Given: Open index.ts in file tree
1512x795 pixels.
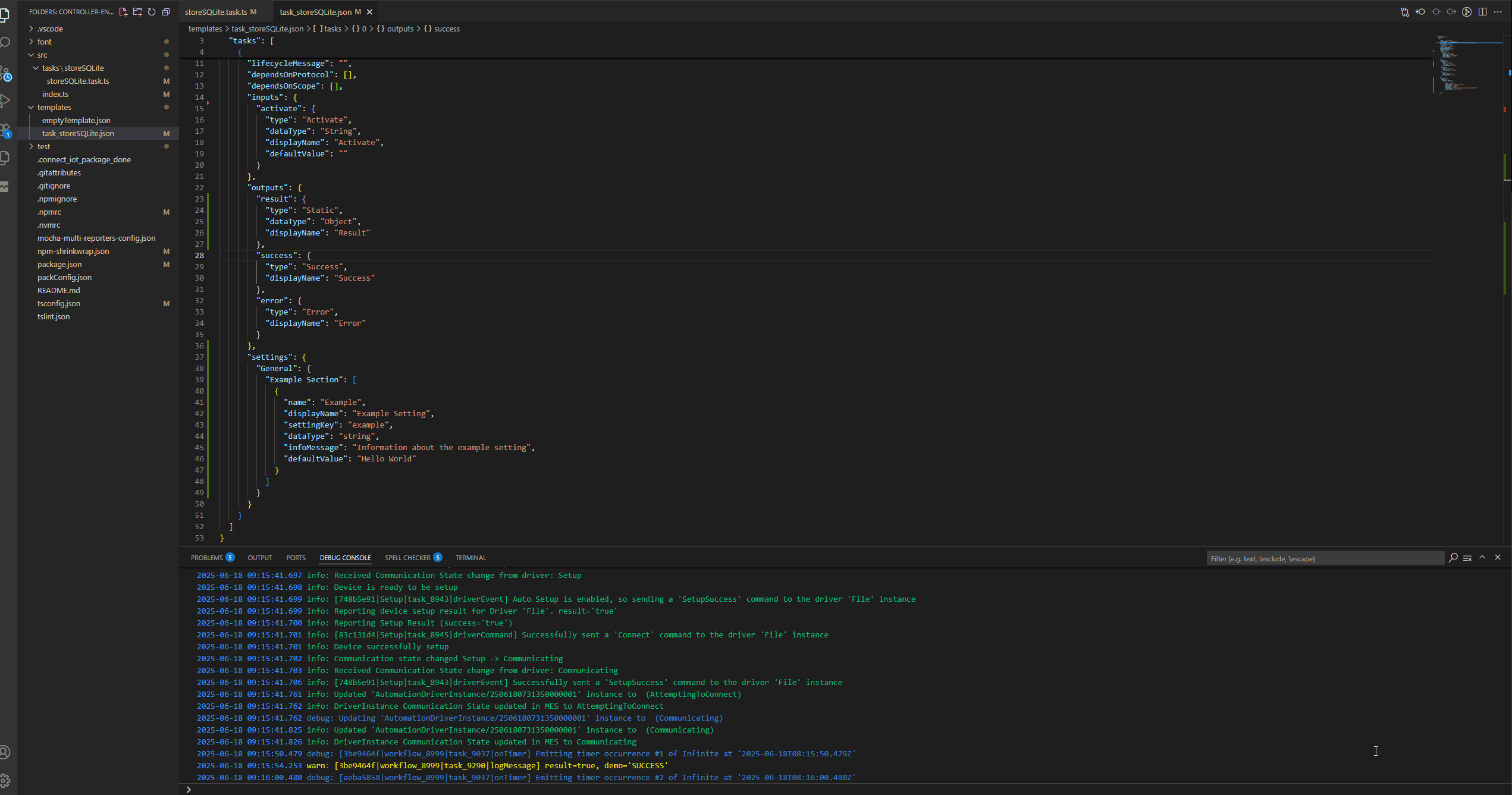Looking at the screenshot, I should 55,94.
